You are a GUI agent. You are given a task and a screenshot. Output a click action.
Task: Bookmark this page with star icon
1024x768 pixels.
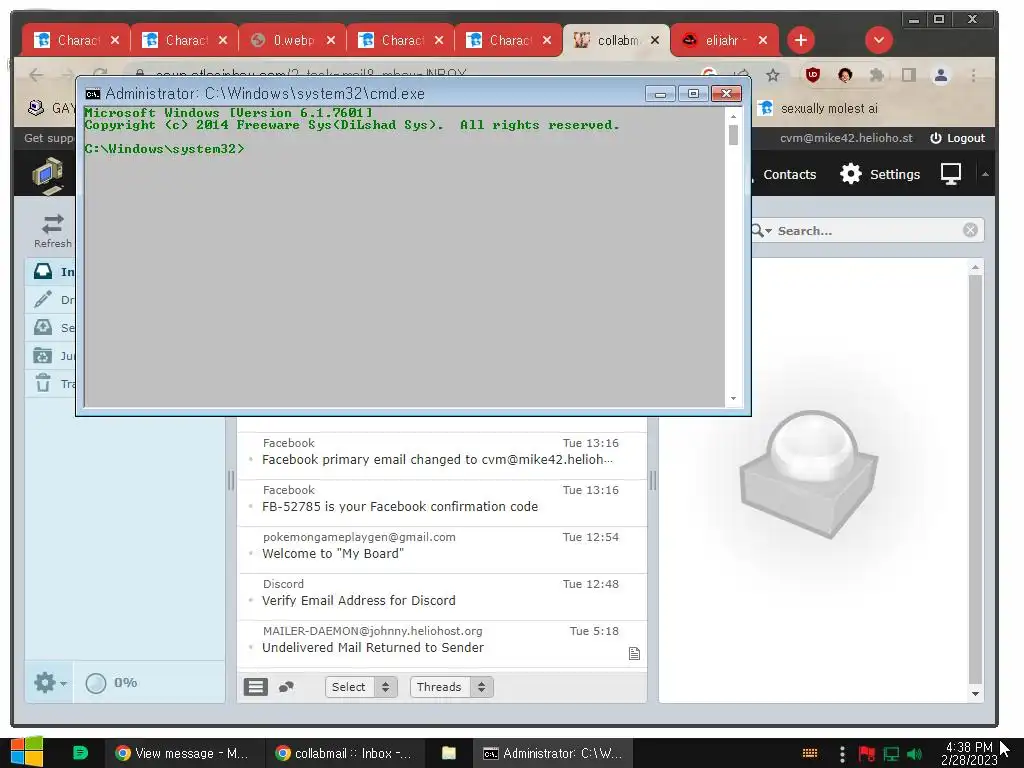click(x=773, y=75)
